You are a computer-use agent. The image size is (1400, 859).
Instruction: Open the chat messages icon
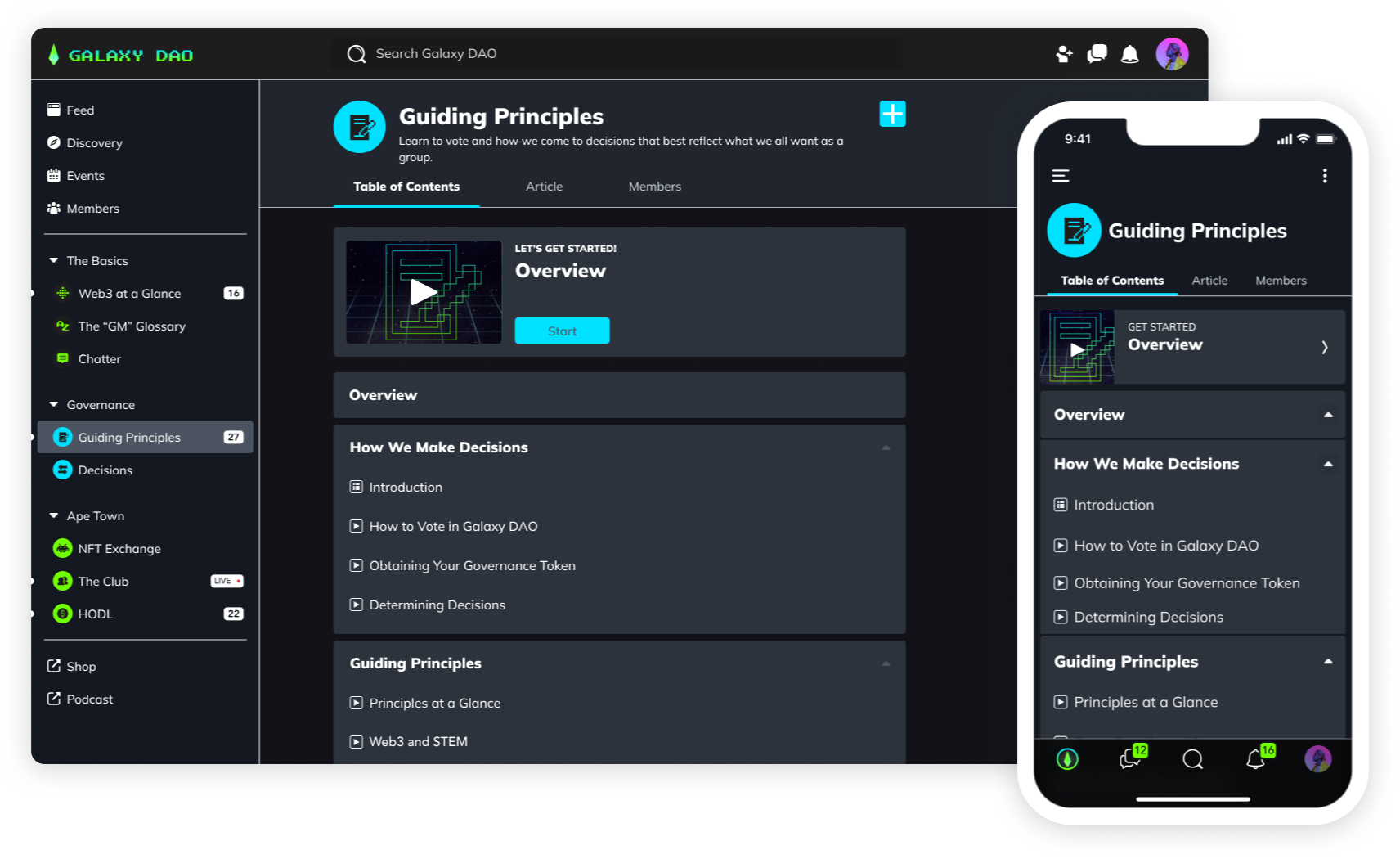click(1097, 53)
